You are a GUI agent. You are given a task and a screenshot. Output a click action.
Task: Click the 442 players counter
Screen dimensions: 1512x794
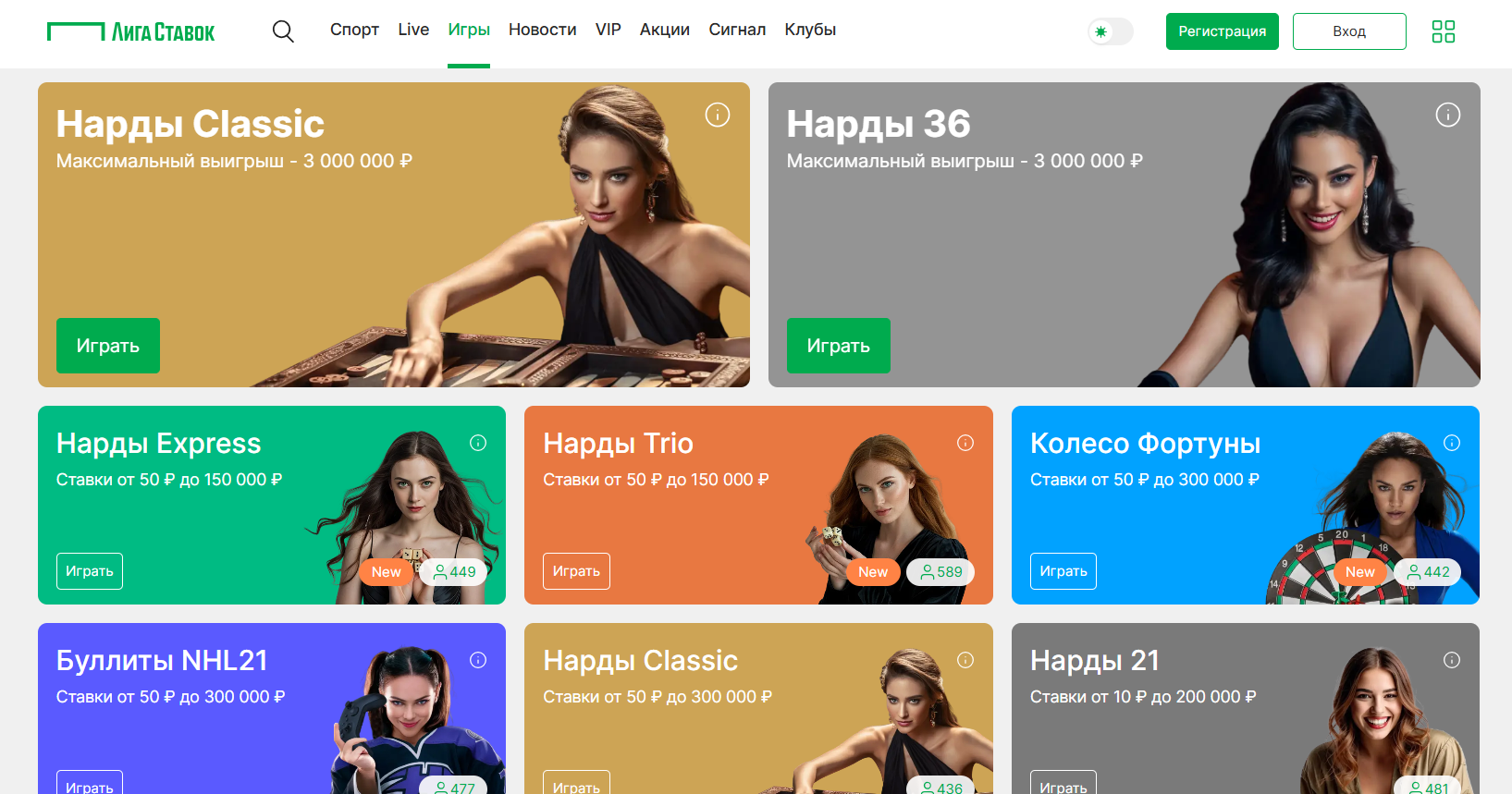pyautogui.click(x=1428, y=572)
